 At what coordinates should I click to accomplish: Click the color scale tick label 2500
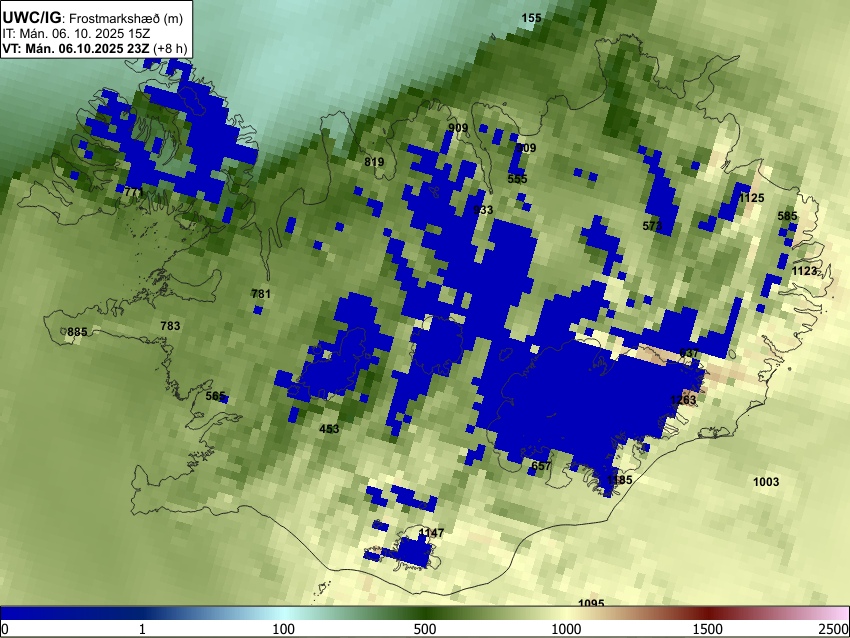[834, 629]
